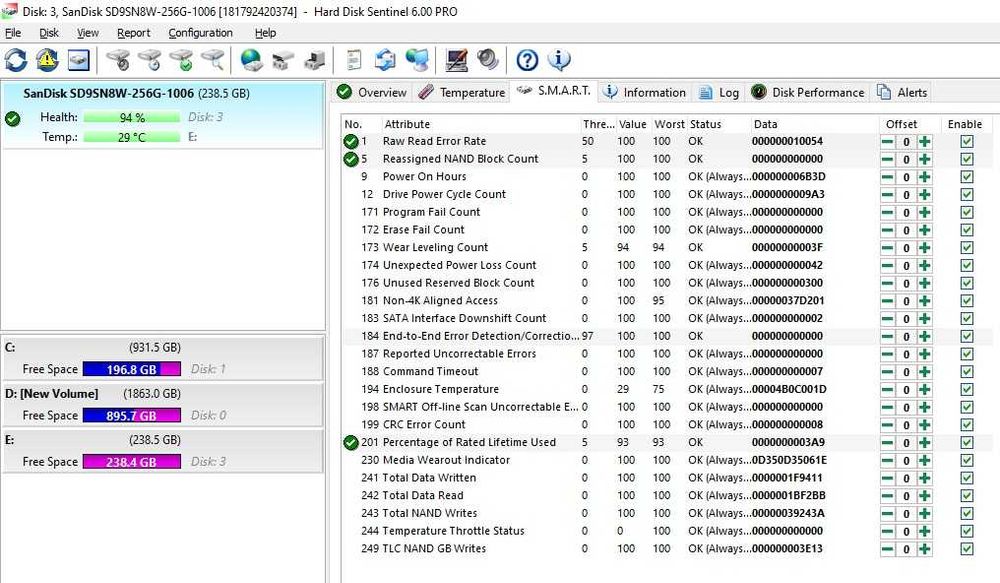
Task: Toggle Enable checkbox for Total Data Read
Action: click(x=967, y=496)
